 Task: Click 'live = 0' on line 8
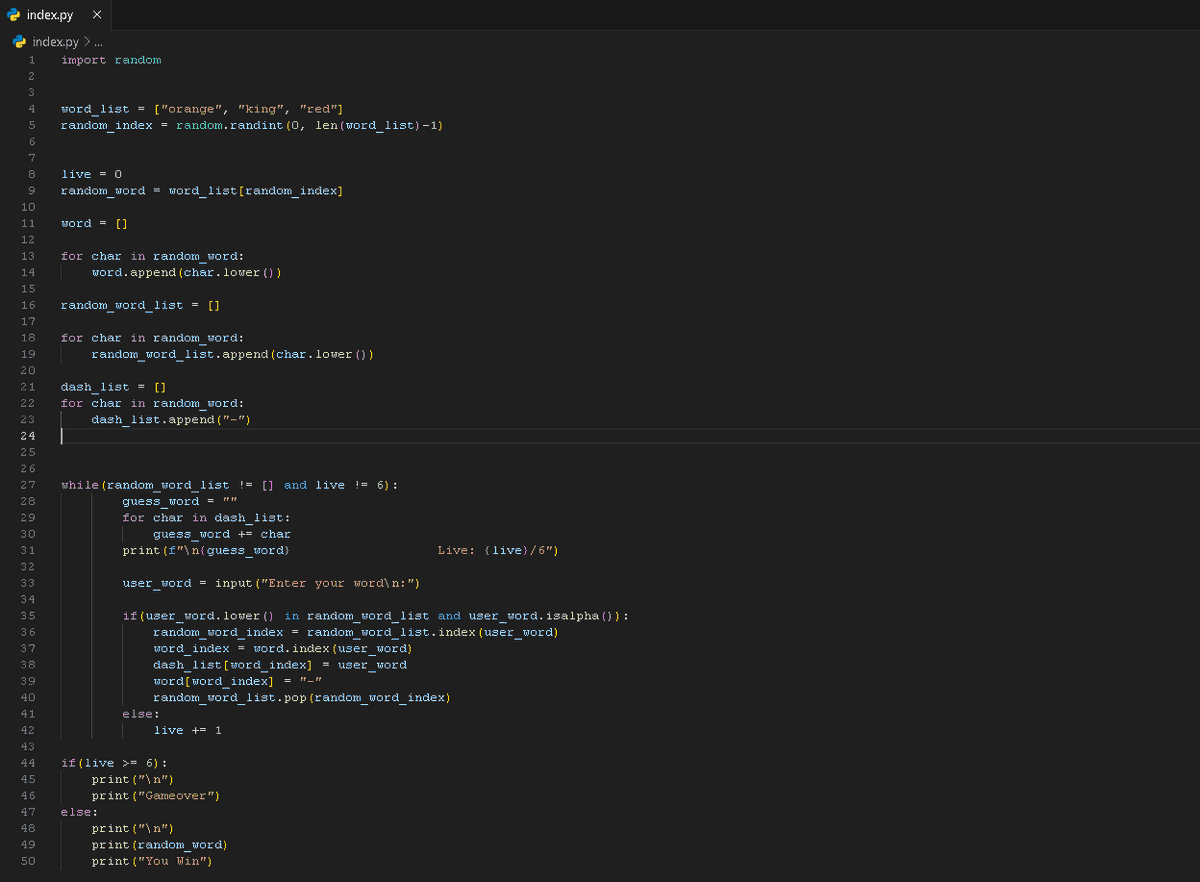92,174
